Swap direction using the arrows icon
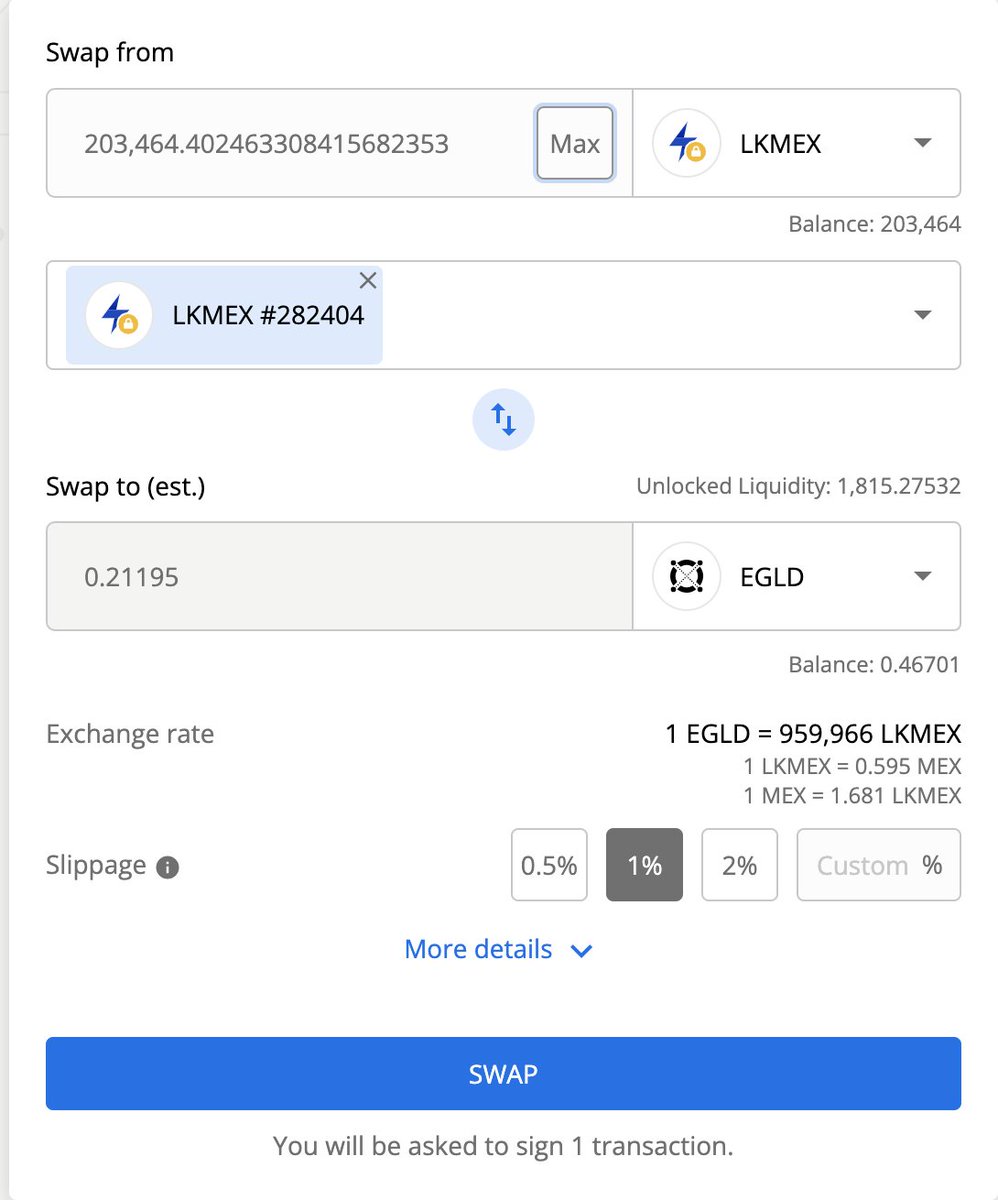The height and width of the screenshot is (1200, 998). click(503, 419)
